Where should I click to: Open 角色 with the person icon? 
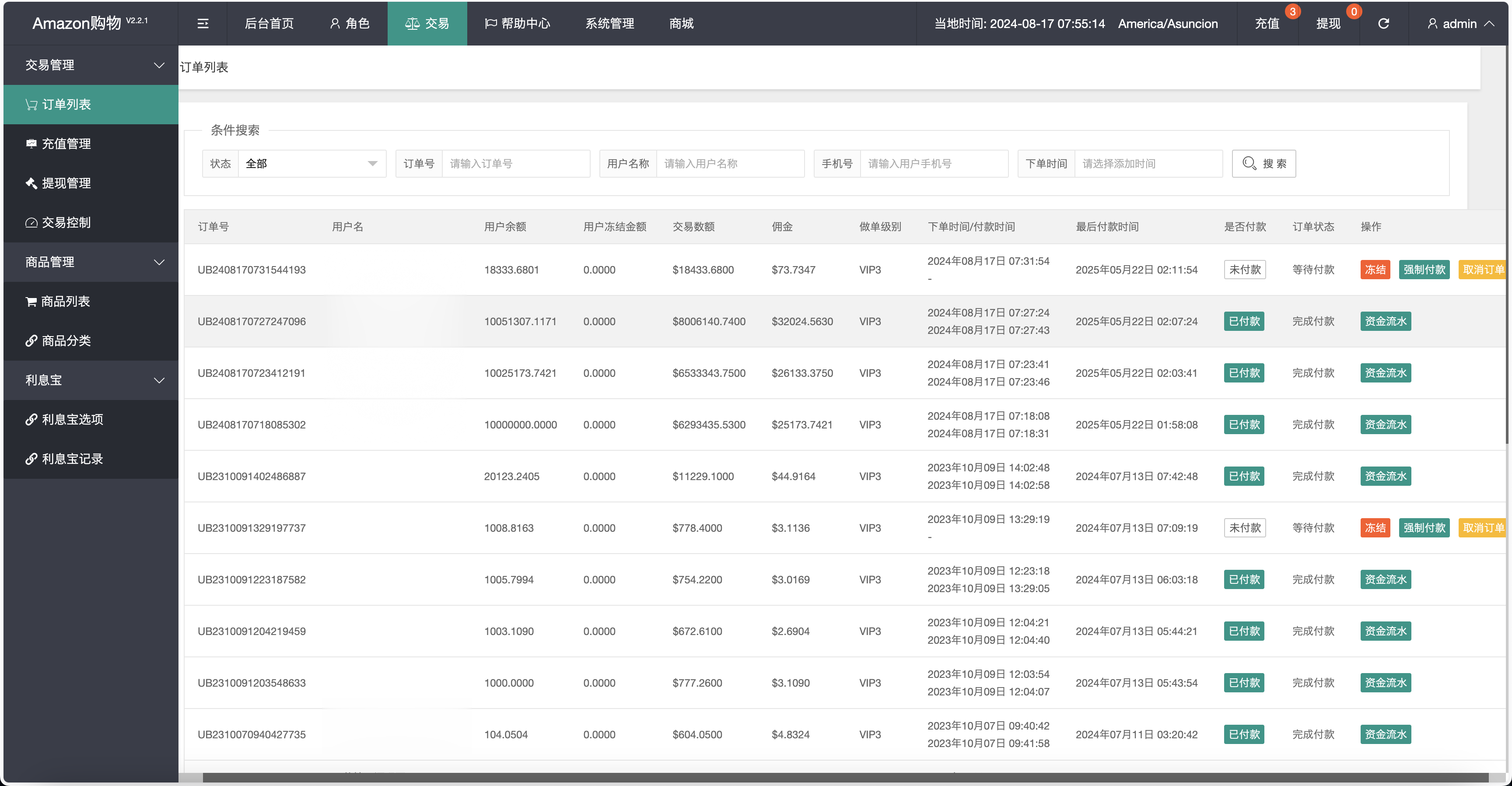[x=350, y=24]
